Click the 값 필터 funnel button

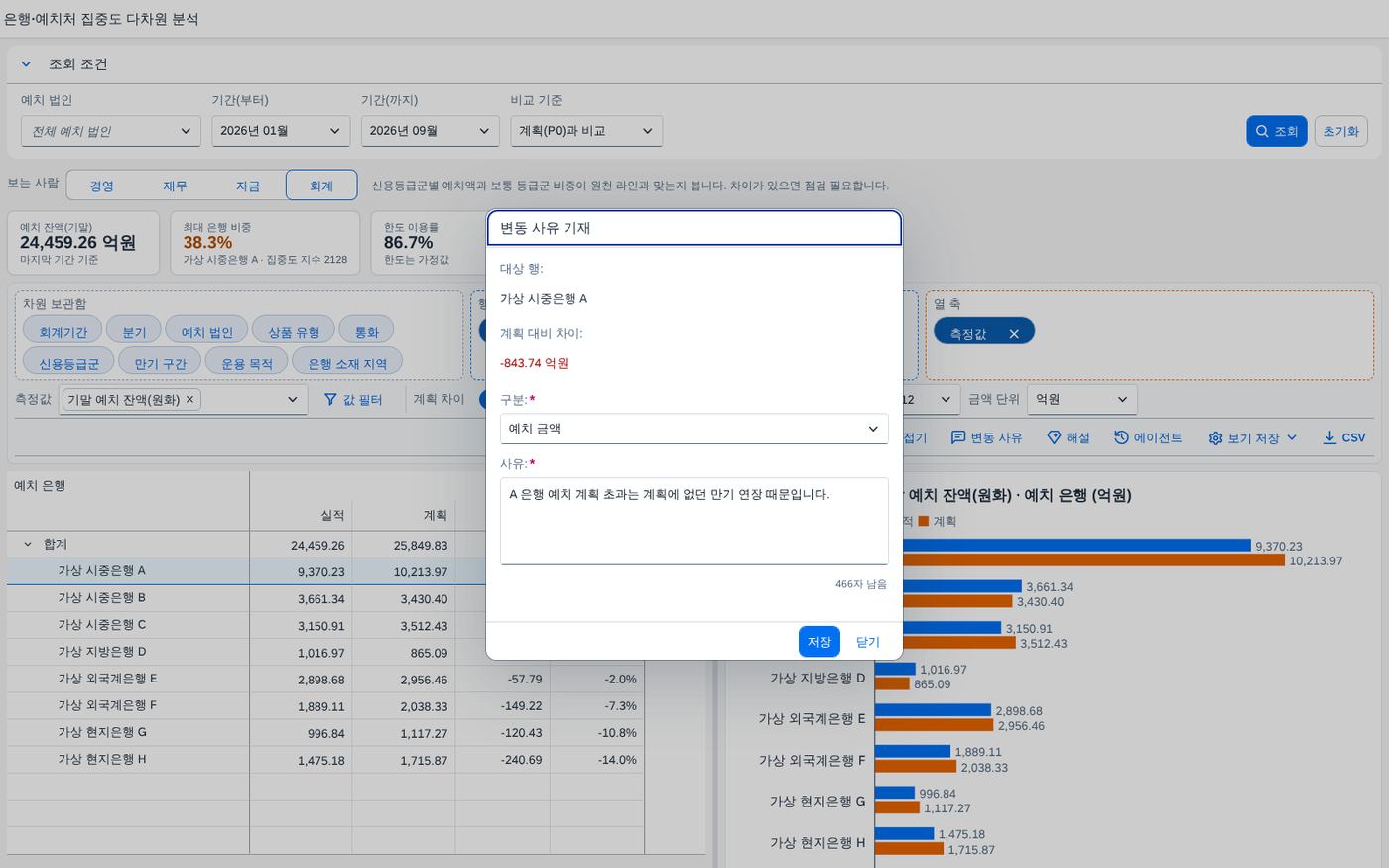tap(353, 399)
